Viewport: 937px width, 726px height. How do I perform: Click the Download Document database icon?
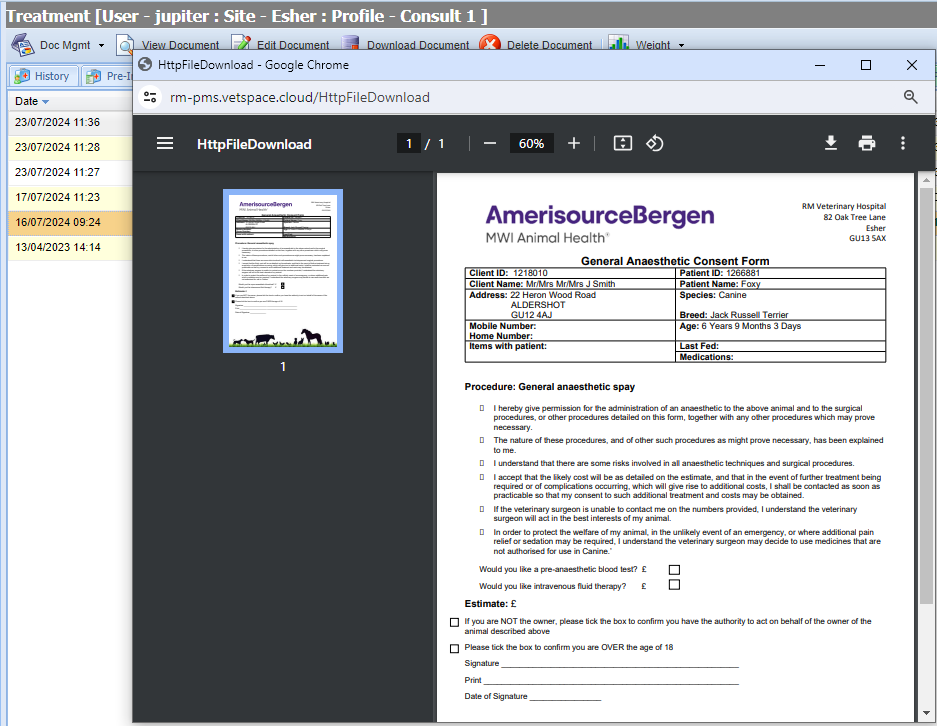(x=350, y=44)
